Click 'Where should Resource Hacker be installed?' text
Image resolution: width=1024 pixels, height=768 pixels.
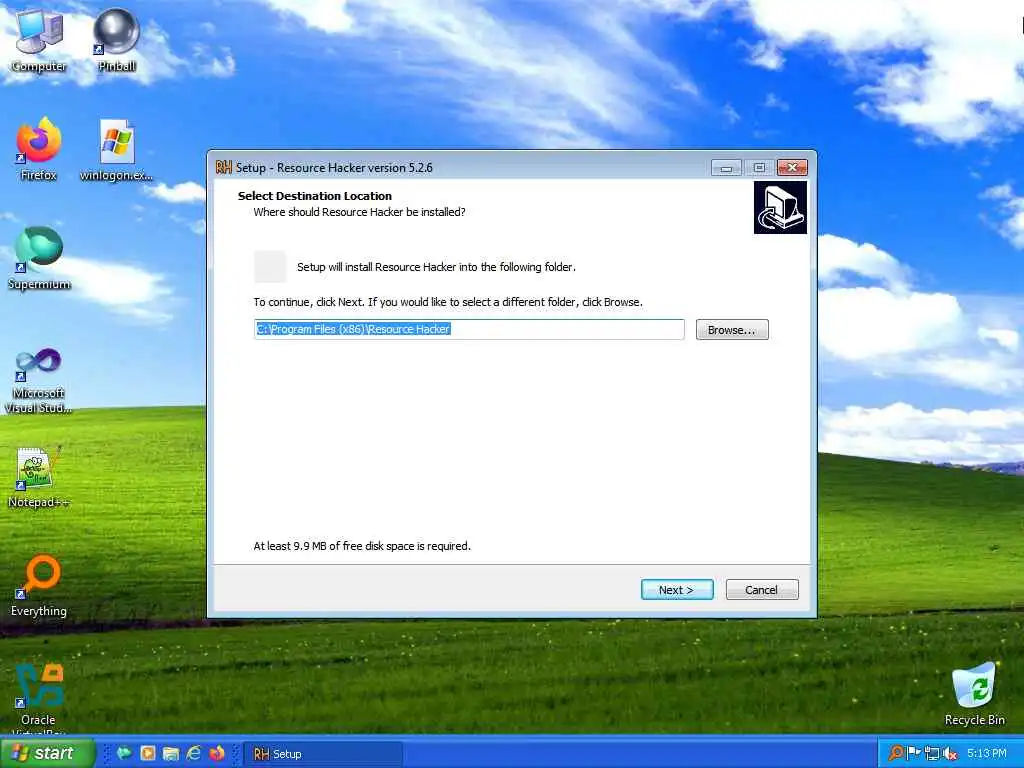[x=359, y=212]
